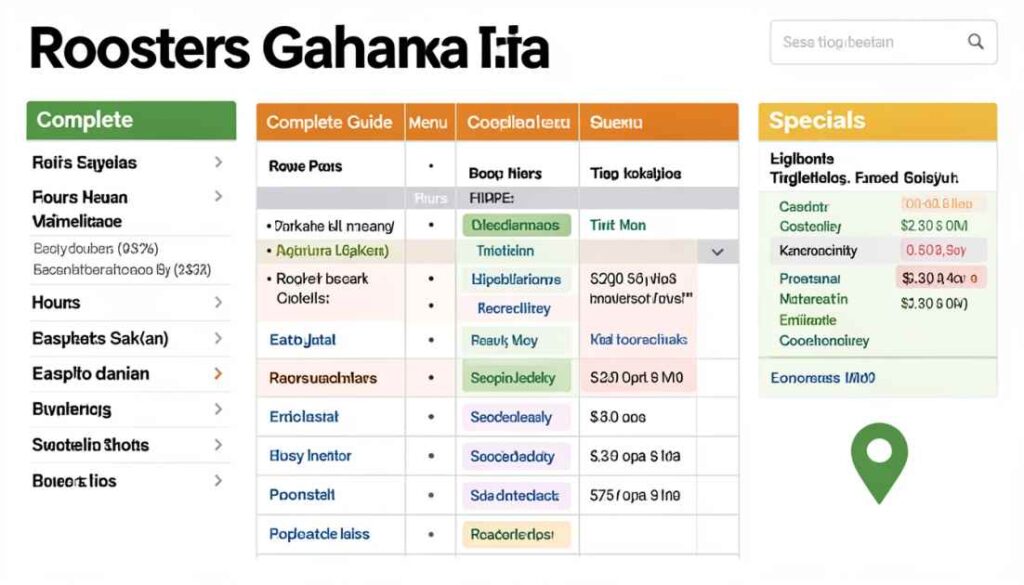
Task: Select the yellow Roacderledpst tag
Action: coord(518,534)
